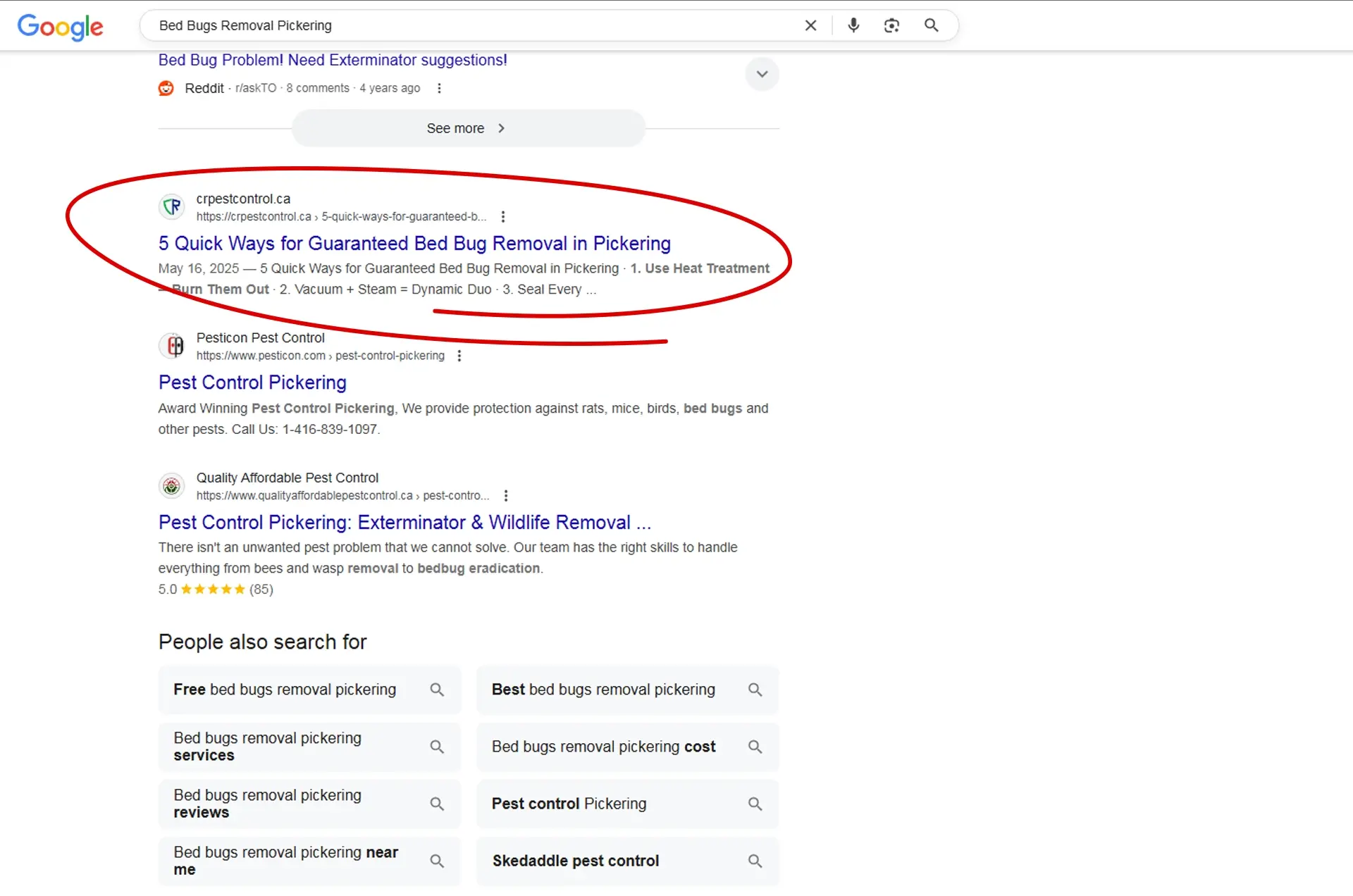Open options menu for Quality Affordable Pest Control
Screen dimensions: 1353x896
pos(505,495)
